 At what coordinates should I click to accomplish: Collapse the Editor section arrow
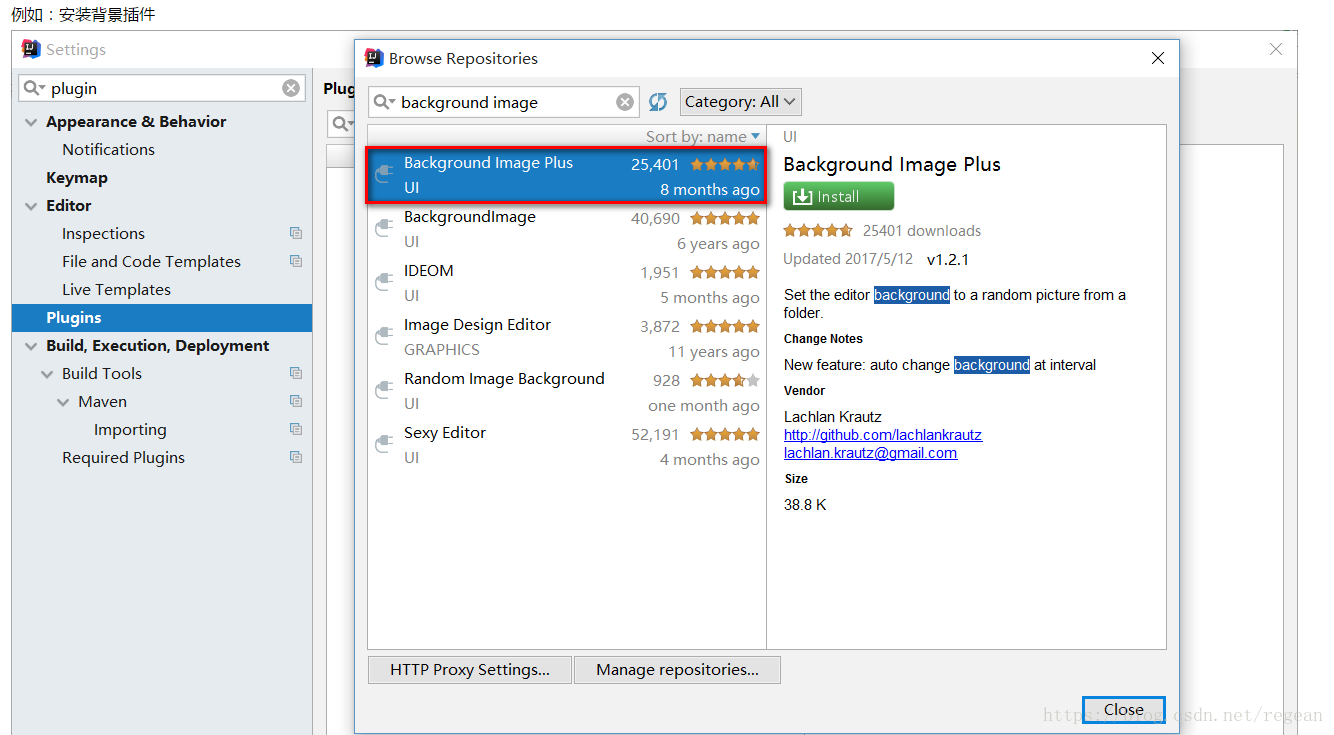coord(30,206)
